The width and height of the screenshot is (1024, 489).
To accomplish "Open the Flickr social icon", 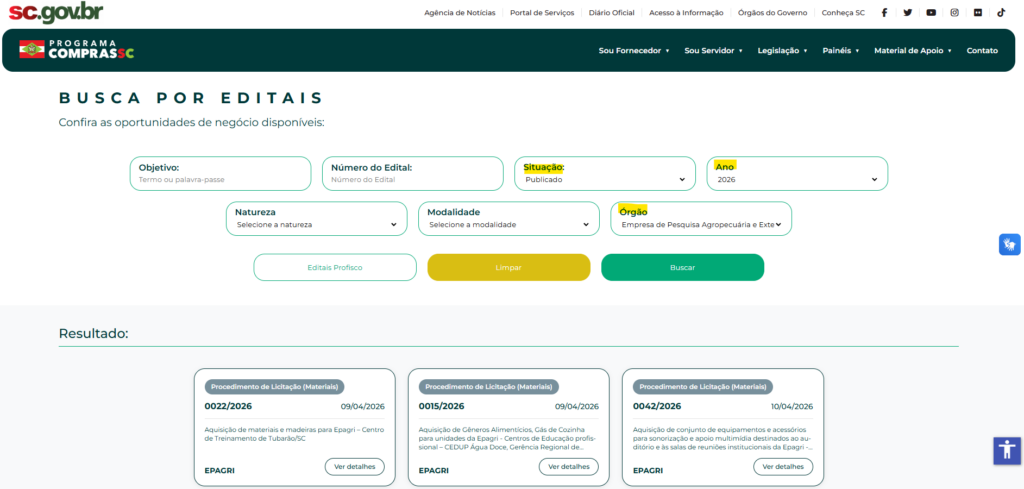I will pos(977,13).
